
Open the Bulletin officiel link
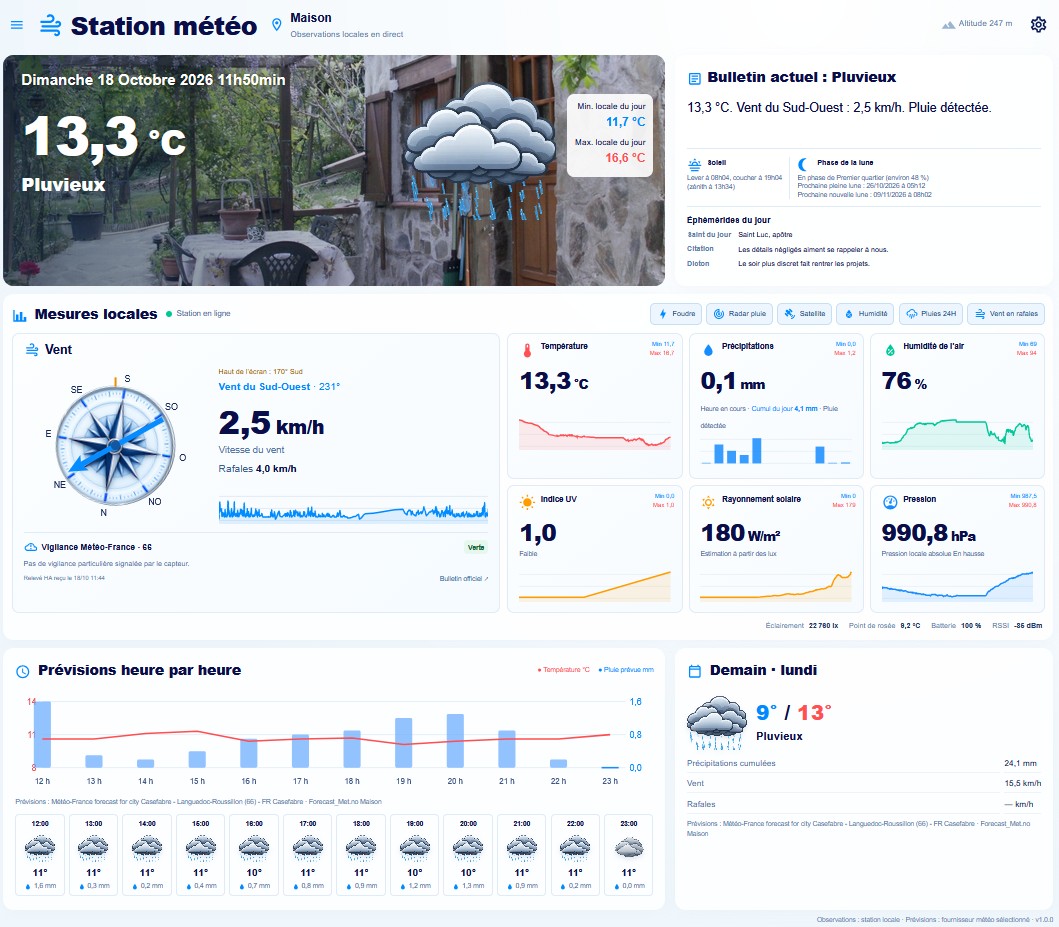pyautogui.click(x=463, y=579)
